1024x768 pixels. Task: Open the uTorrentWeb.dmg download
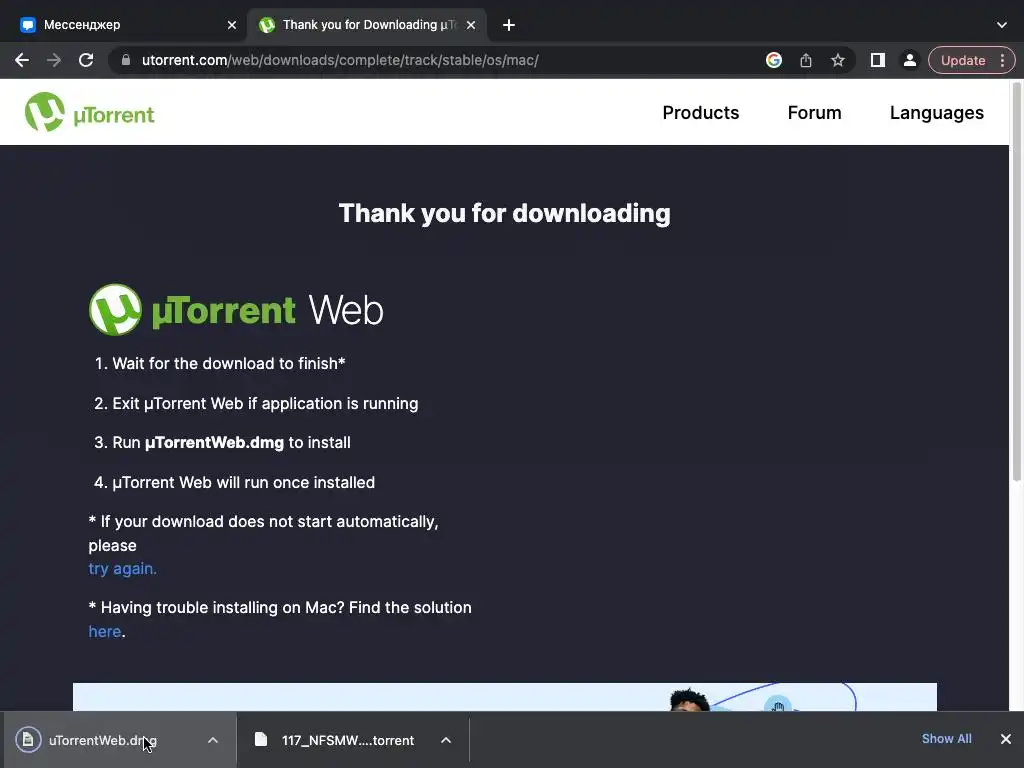pos(103,740)
